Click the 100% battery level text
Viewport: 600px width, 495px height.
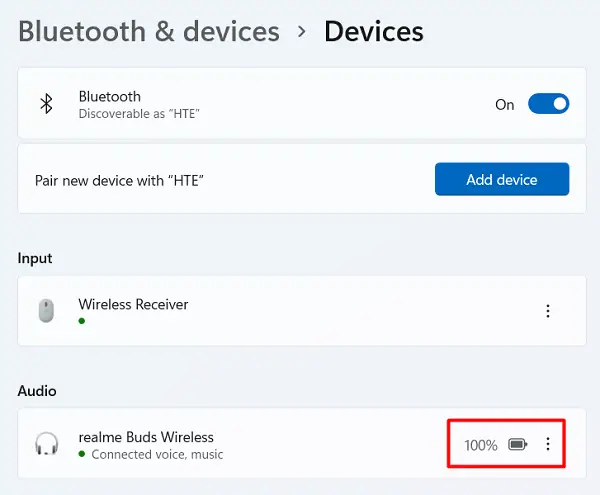[x=481, y=445]
